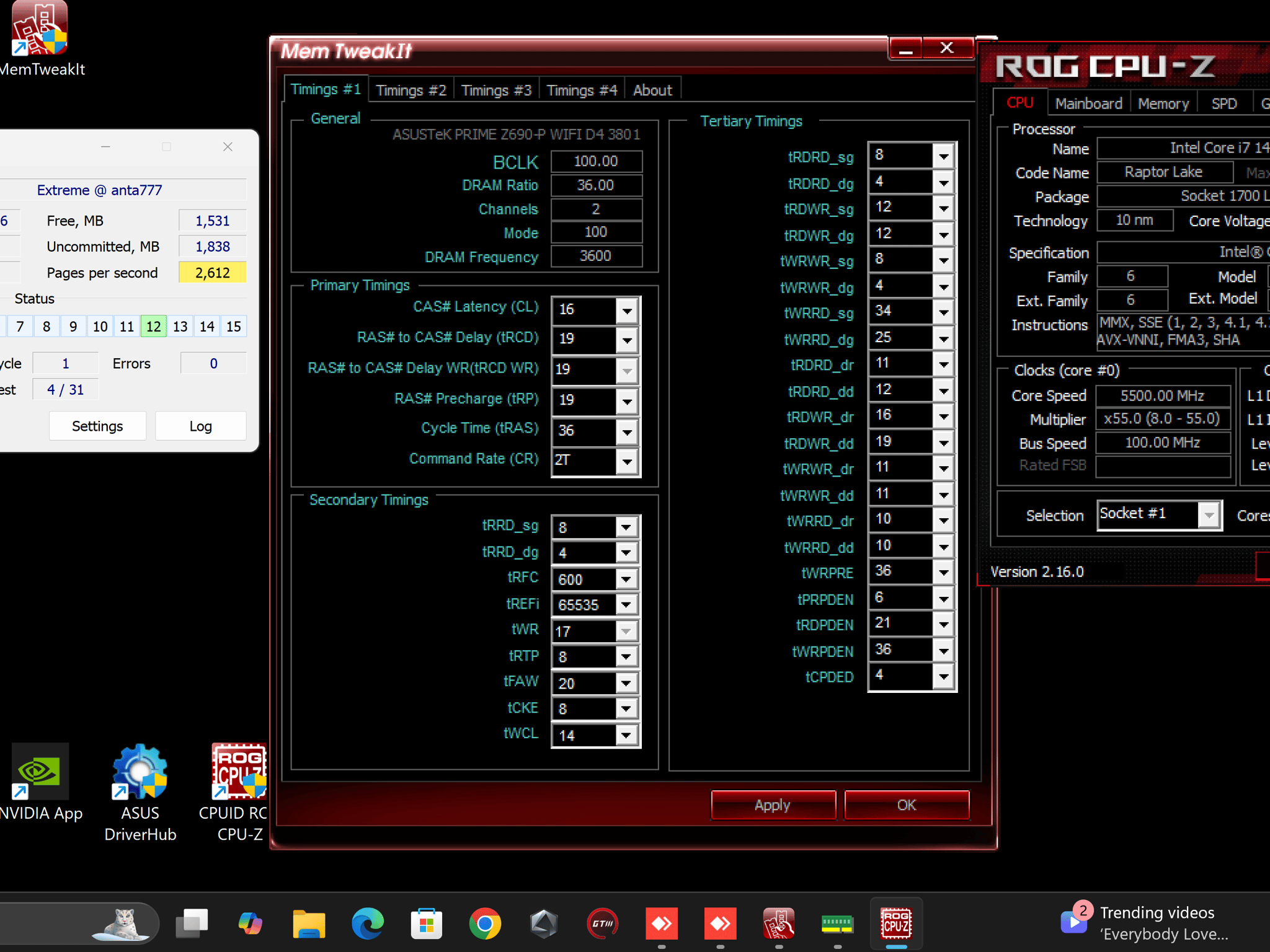Click the ROG CPU-Z taskbar icon
Viewport: 1270px width, 952px height.
(x=896, y=924)
